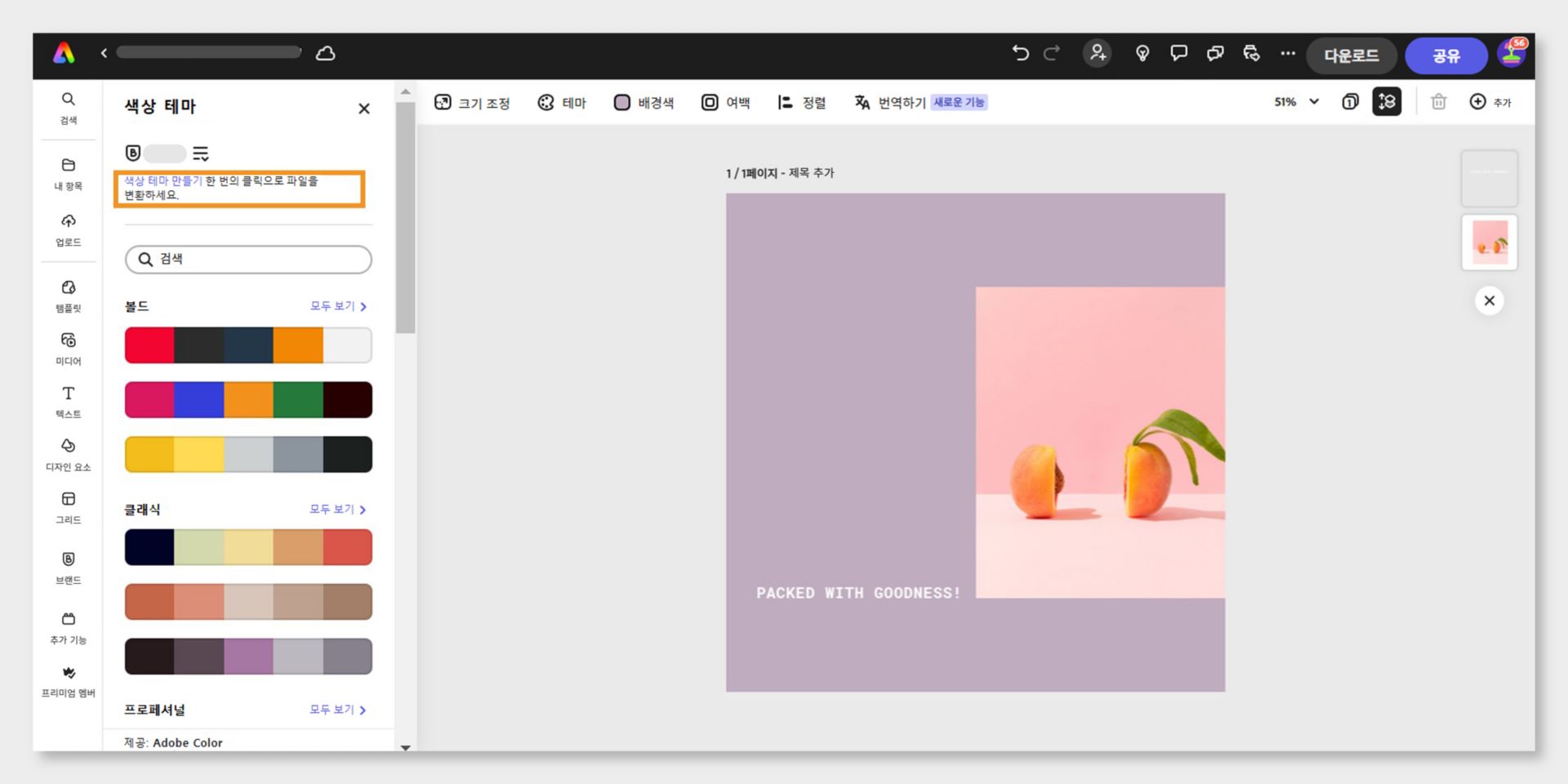Open the 검색 search tab in sidebar
This screenshot has height=784, width=1568.
coord(69,108)
